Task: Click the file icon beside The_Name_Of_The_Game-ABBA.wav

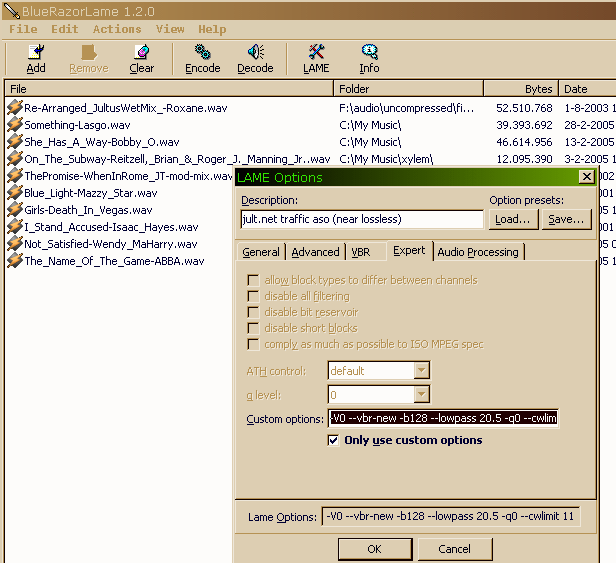Action: pos(15,261)
